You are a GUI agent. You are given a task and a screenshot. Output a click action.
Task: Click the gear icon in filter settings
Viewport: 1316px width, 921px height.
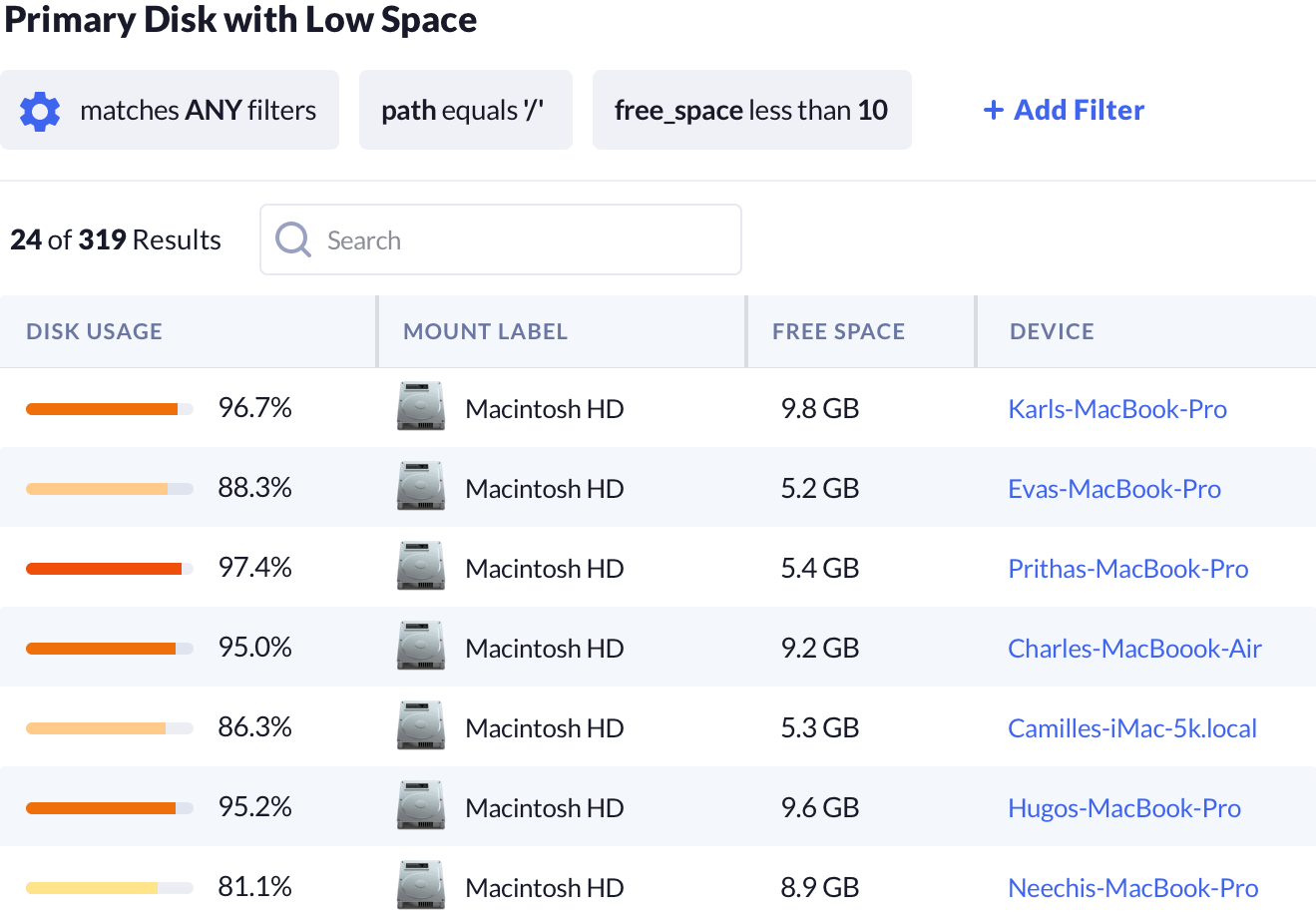pos(40,111)
